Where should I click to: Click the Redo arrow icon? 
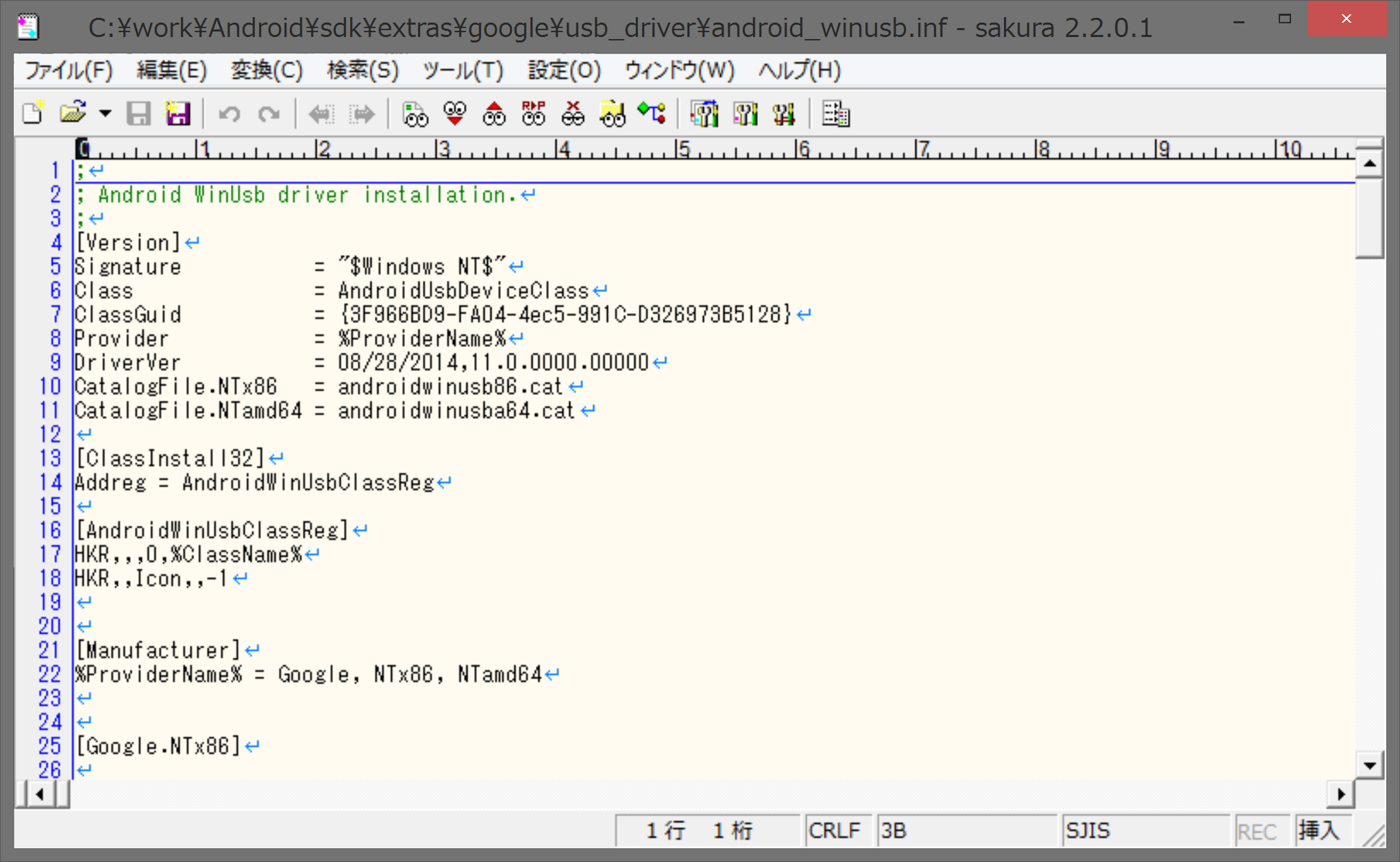269,113
